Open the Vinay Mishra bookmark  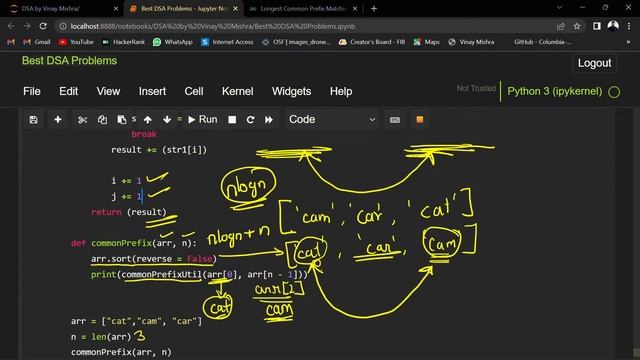471,42
